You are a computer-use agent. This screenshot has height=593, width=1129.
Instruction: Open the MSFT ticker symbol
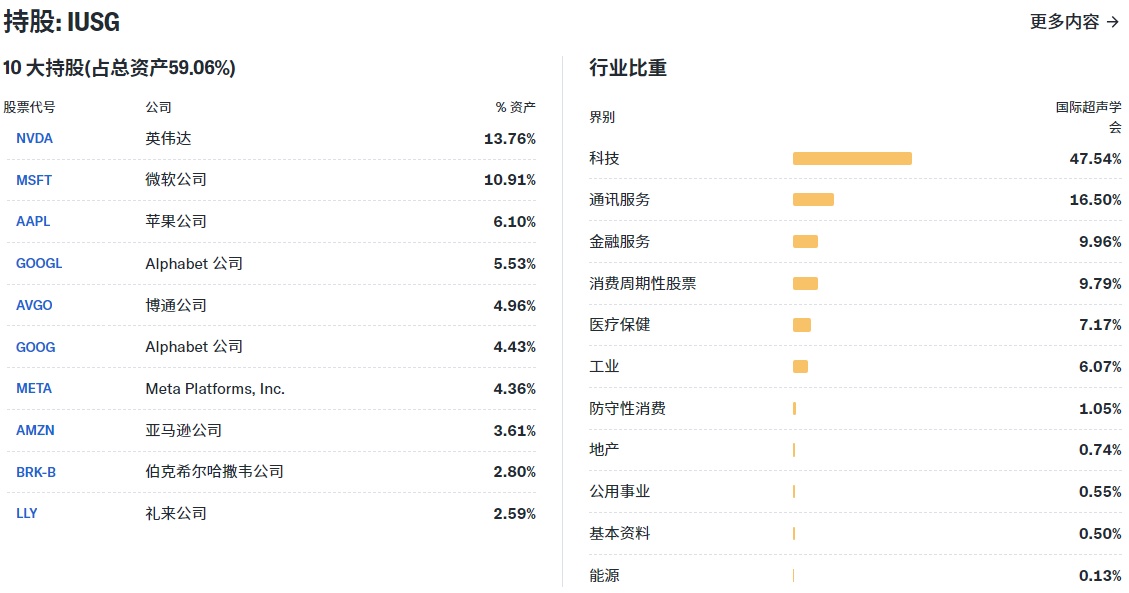click(x=34, y=180)
